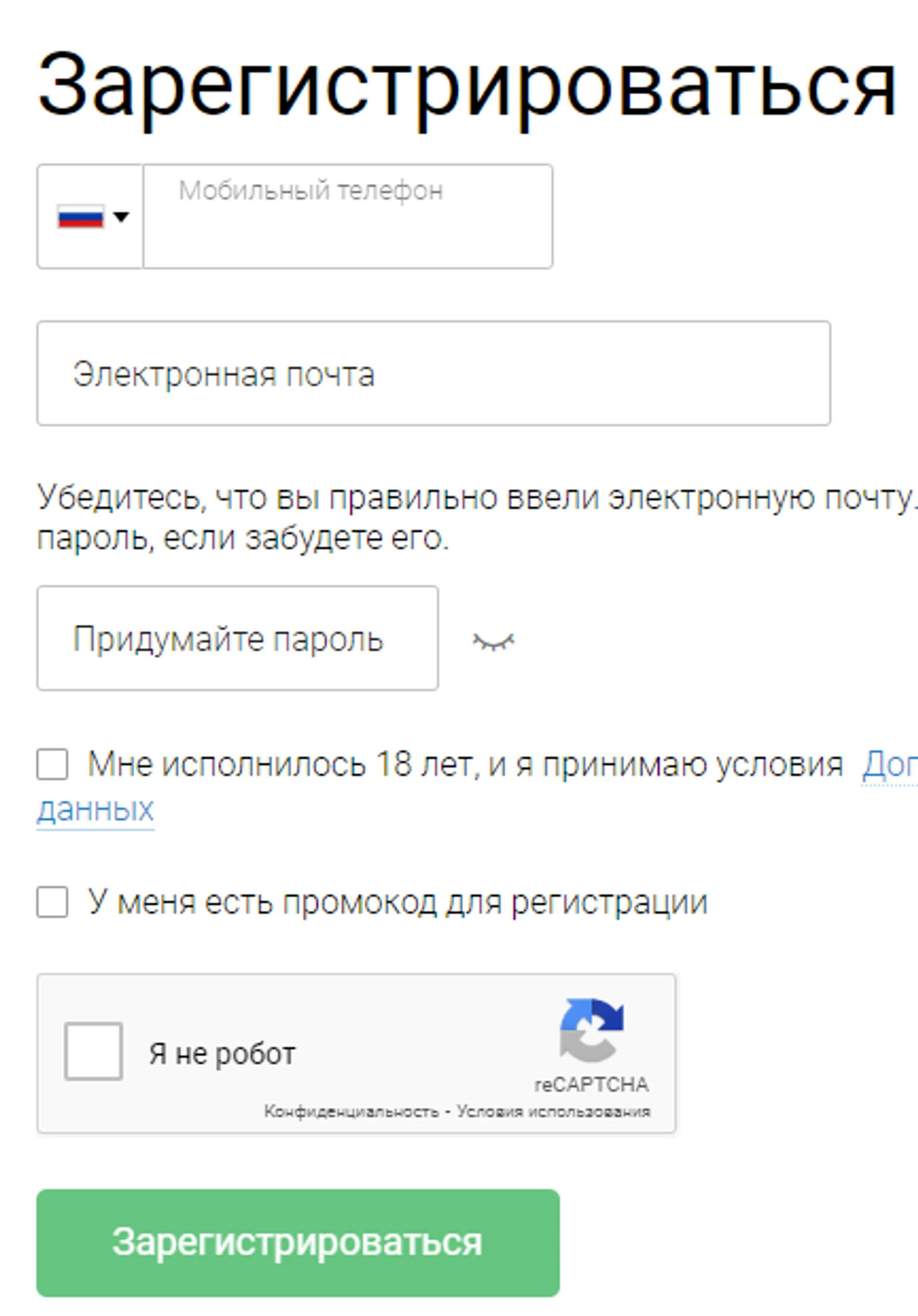Click the Мне исполнилось 18 лет label
This screenshot has height=1316, width=918.
click(465, 765)
